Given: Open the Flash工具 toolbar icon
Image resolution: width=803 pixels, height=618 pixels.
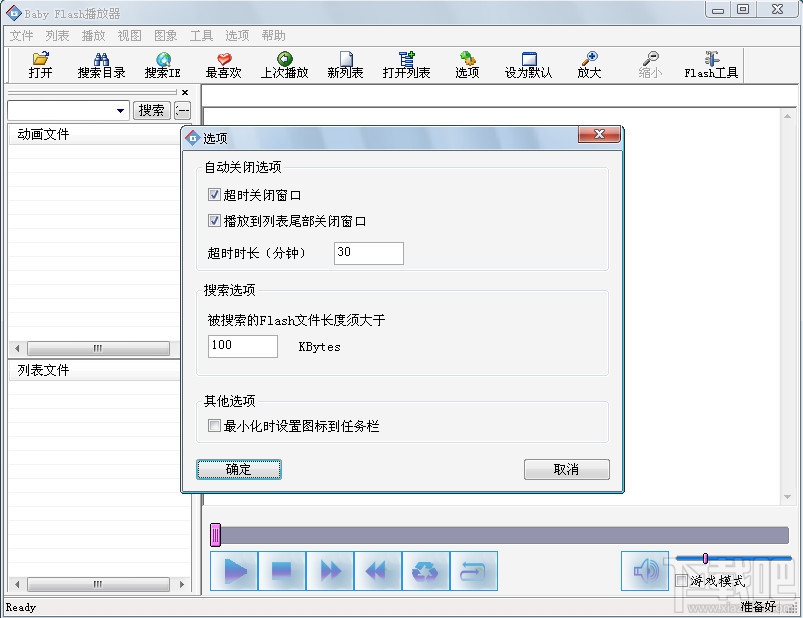Looking at the screenshot, I should pos(711,65).
